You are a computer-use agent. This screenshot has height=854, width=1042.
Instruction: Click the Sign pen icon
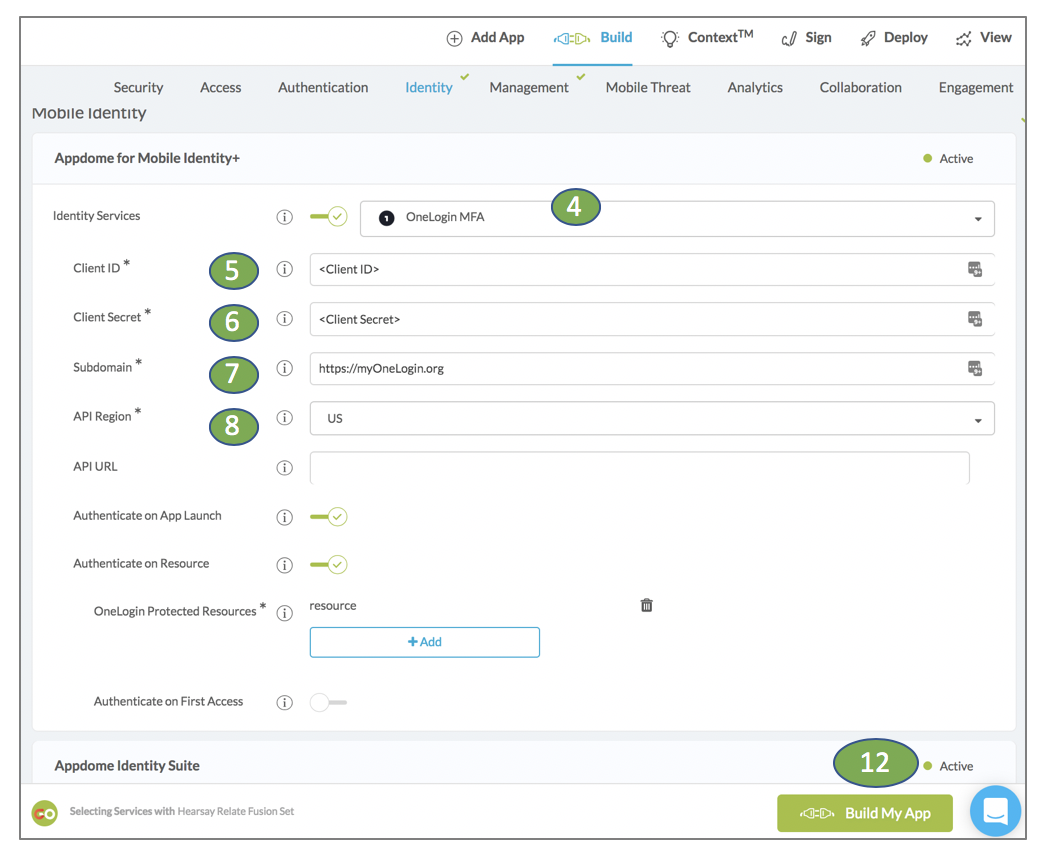(789, 39)
